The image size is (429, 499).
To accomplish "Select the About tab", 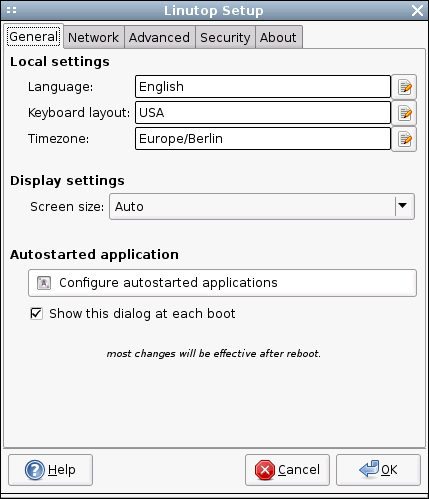I will [x=278, y=37].
